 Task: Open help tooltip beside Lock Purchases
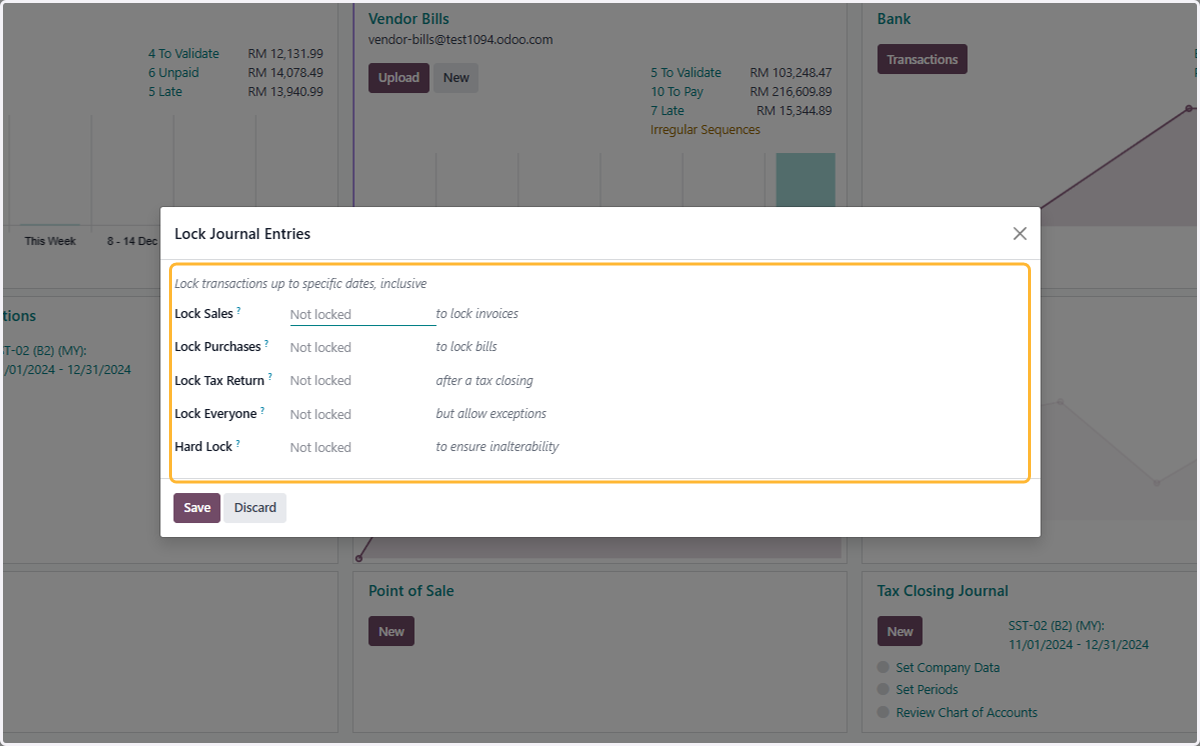(267, 344)
